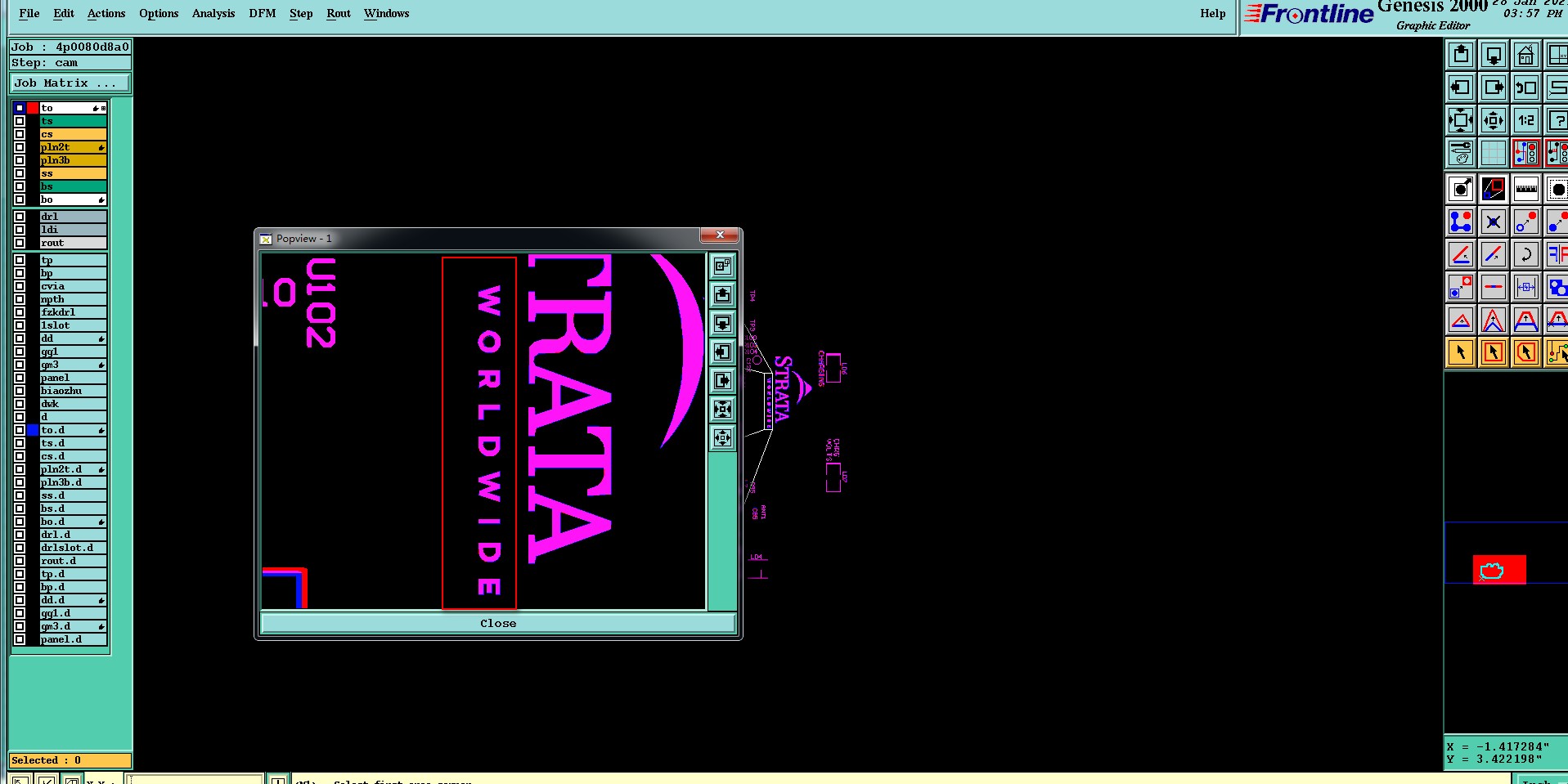Image resolution: width=1568 pixels, height=784 pixels.
Task: Zoom out with the main toolbar icon
Action: tap(1494, 120)
